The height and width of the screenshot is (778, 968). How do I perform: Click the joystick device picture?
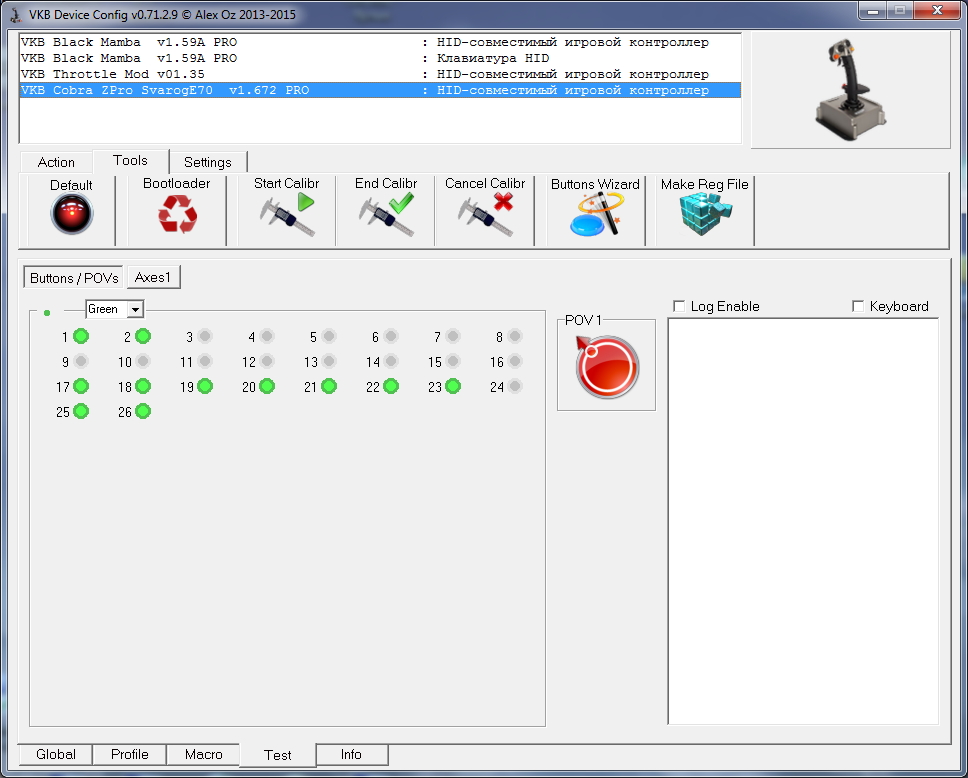pyautogui.click(x=850, y=90)
